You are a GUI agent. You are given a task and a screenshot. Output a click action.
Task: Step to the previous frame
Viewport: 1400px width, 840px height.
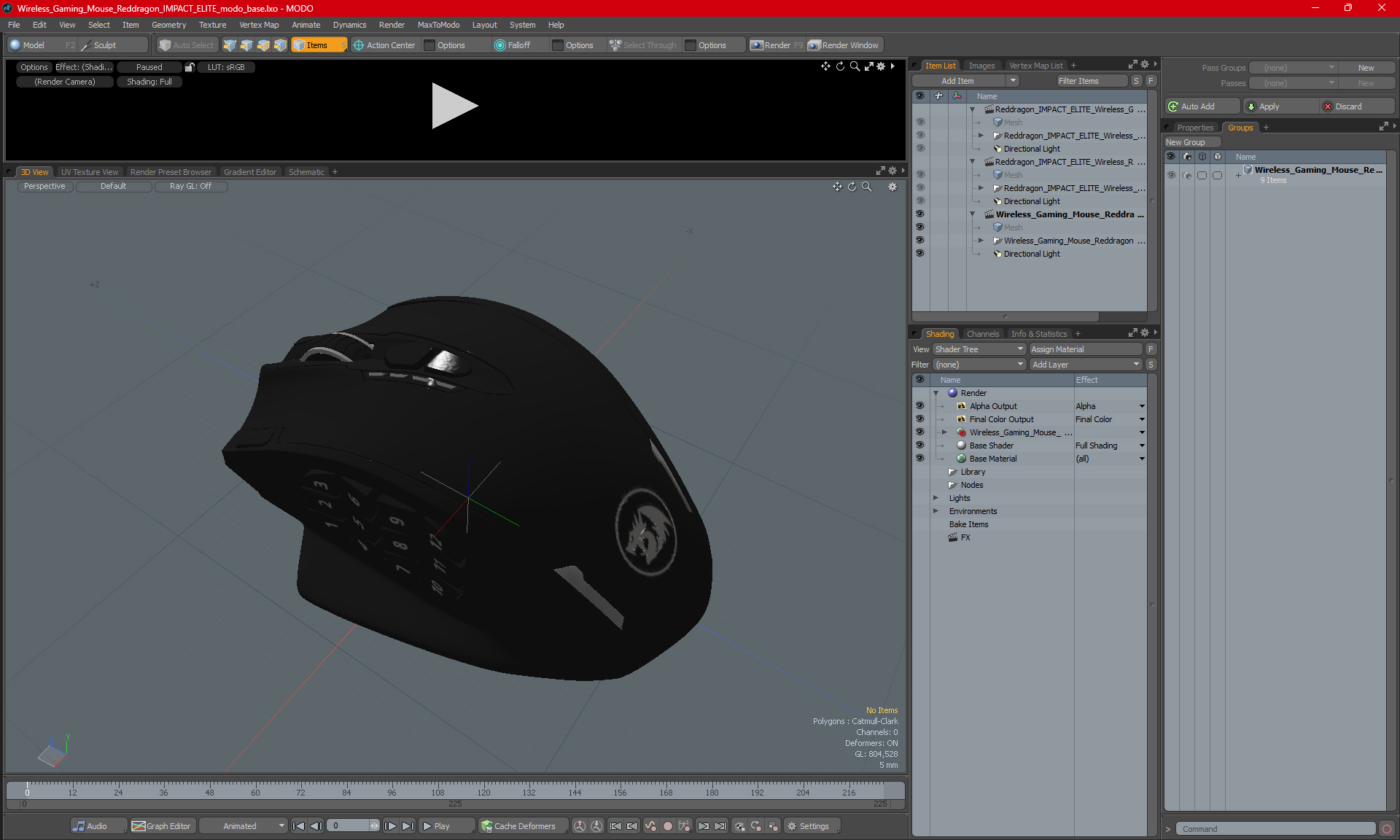coord(316,826)
